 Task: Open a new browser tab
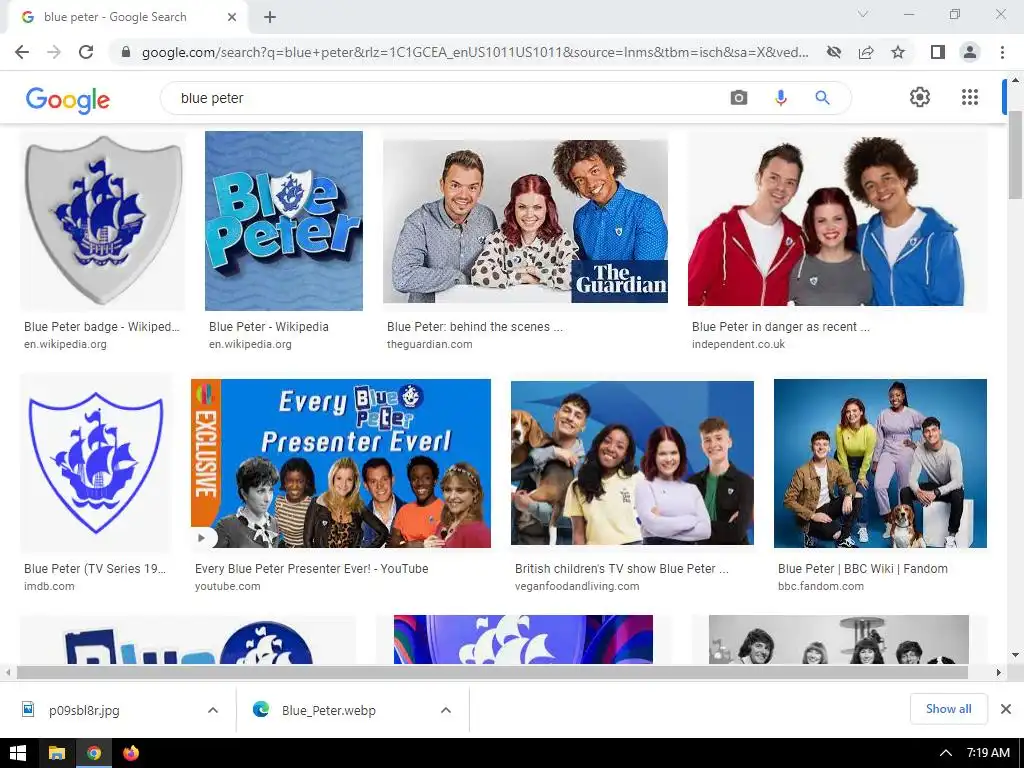pyautogui.click(x=270, y=17)
